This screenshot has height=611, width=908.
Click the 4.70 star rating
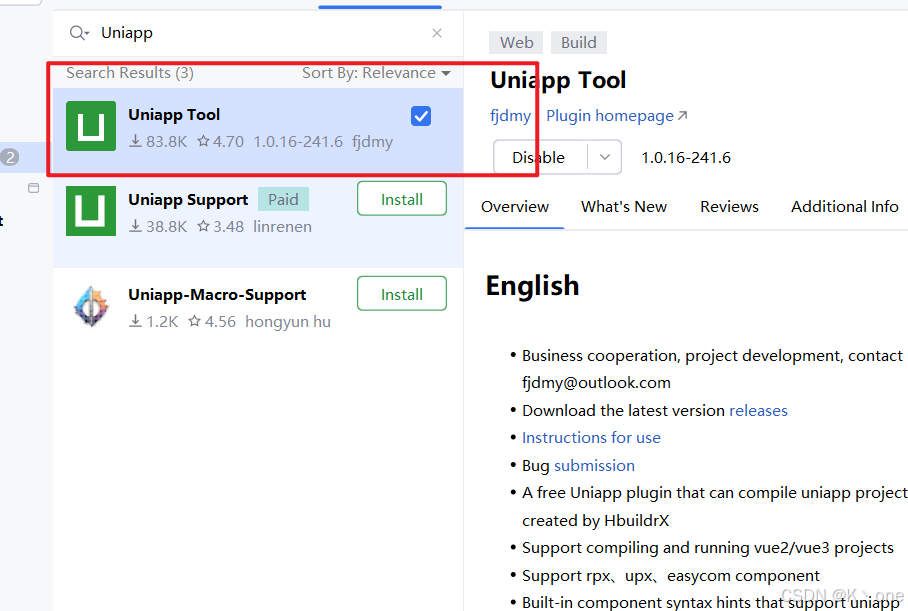click(x=220, y=142)
